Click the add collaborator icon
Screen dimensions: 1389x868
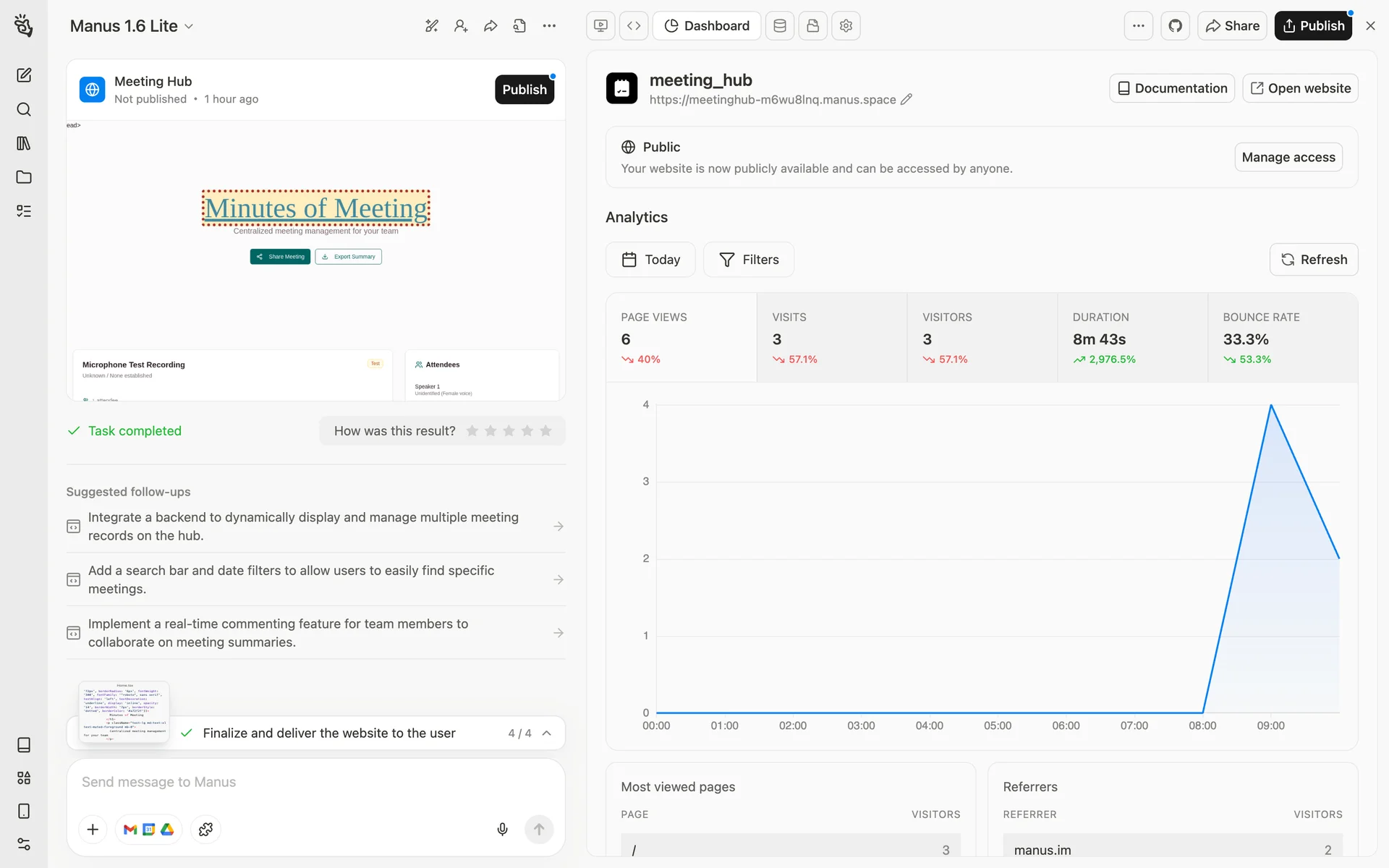(x=461, y=26)
